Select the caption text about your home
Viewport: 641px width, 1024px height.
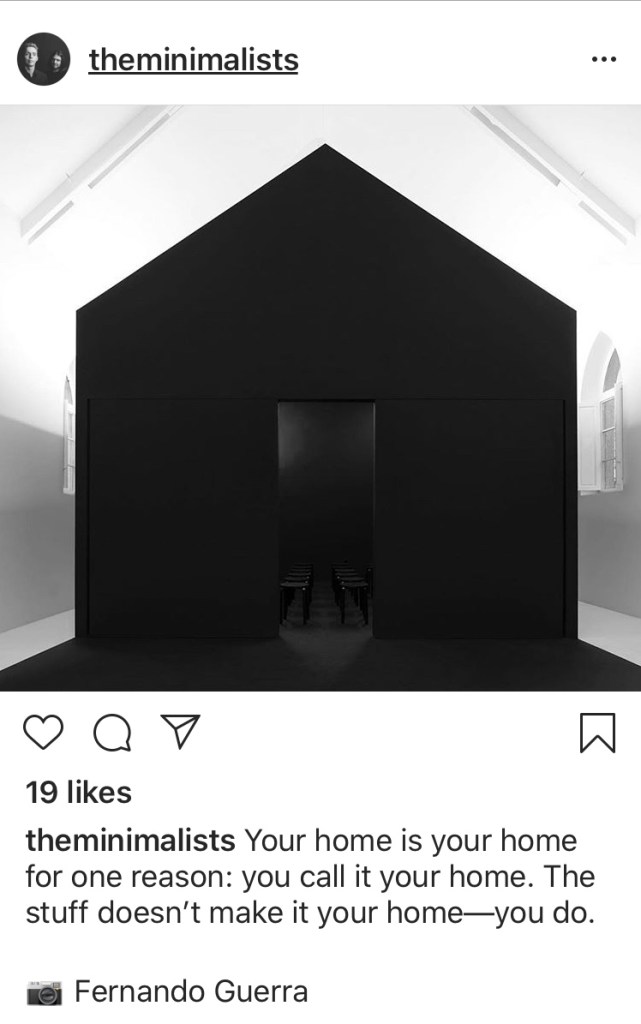[x=310, y=876]
